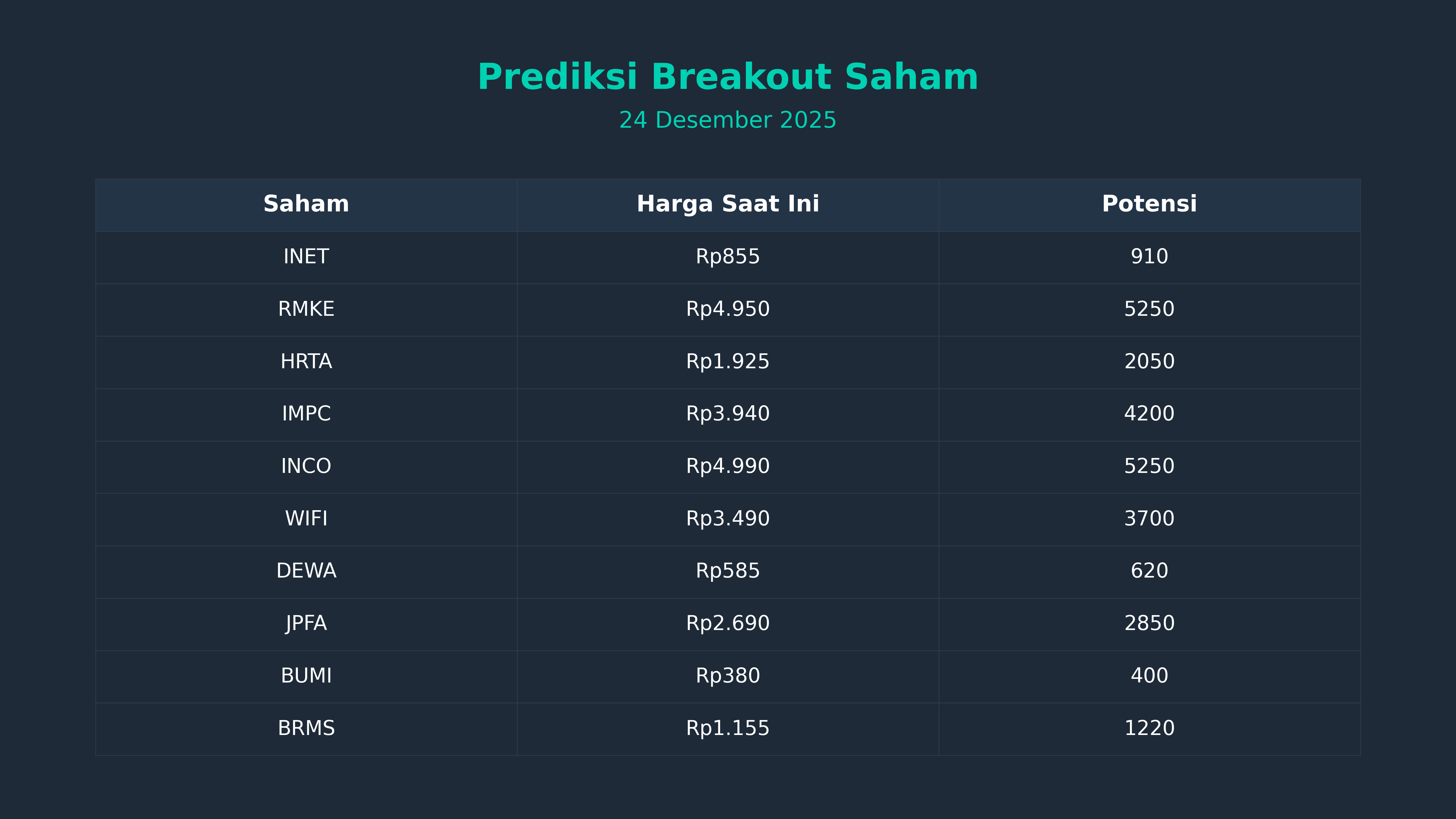Select the "Potensi" column header
The width and height of the screenshot is (1456, 819).
[1149, 204]
